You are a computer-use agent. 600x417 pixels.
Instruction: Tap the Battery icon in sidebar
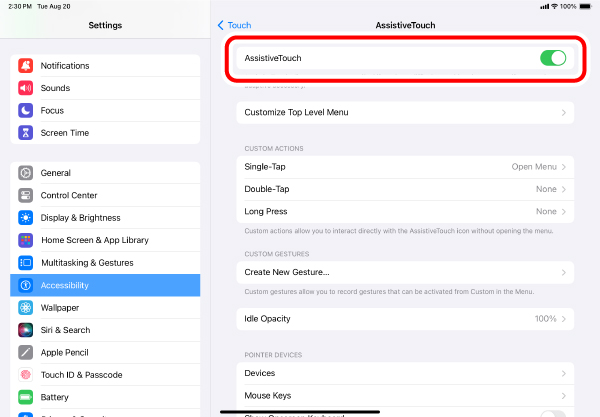(x=26, y=397)
